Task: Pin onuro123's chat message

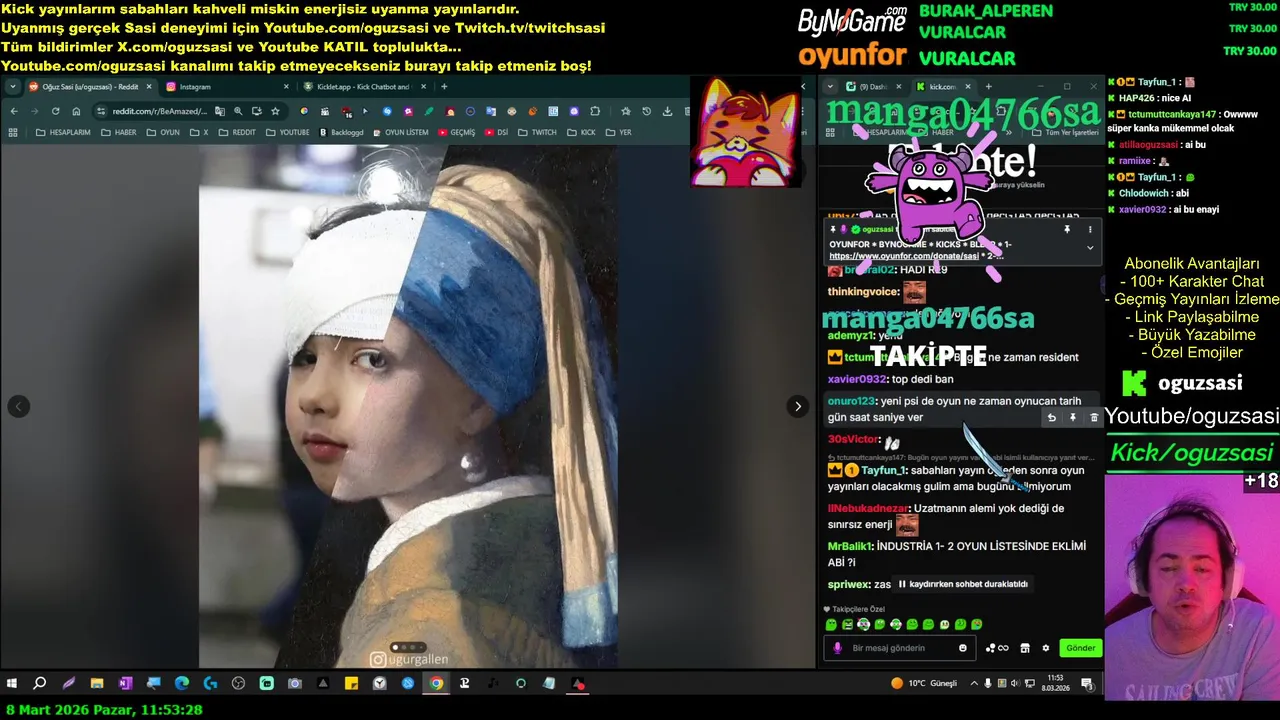Action: pyautogui.click(x=1072, y=418)
